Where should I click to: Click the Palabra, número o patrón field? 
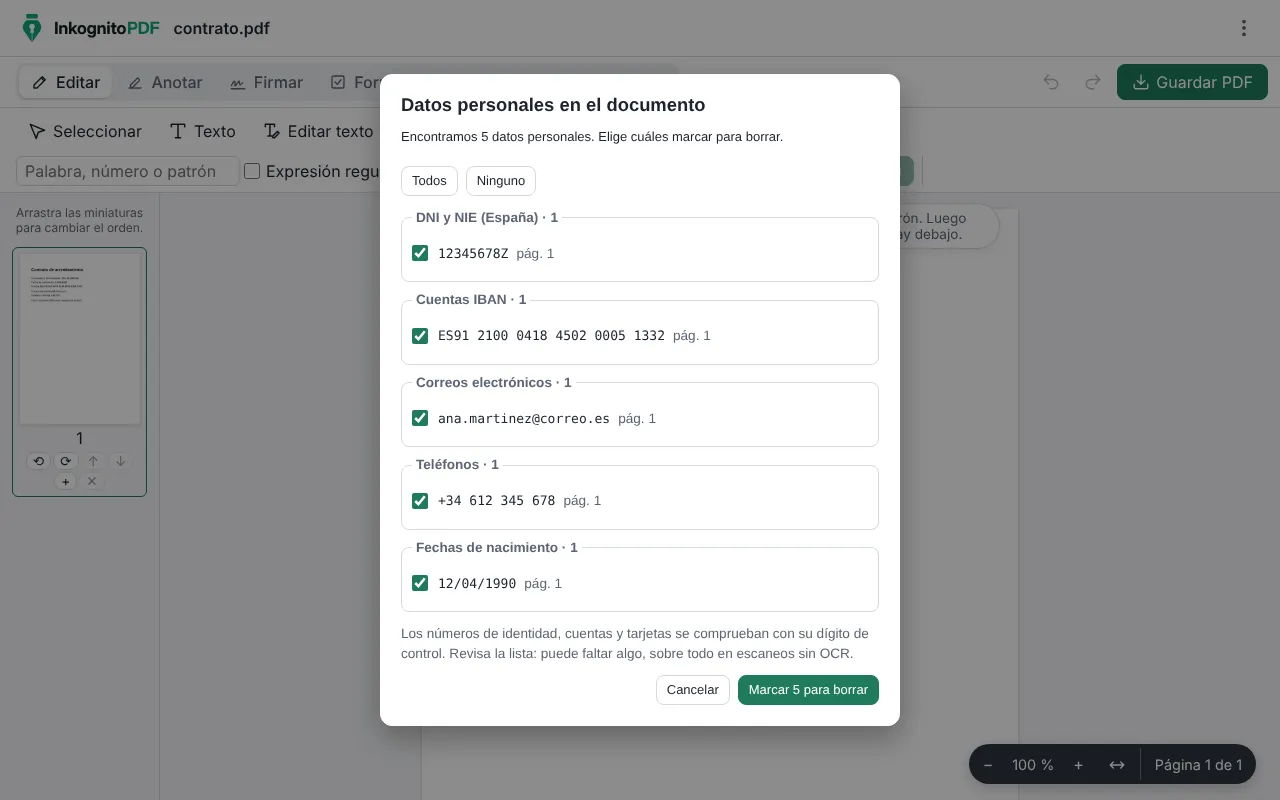pyautogui.click(x=128, y=171)
